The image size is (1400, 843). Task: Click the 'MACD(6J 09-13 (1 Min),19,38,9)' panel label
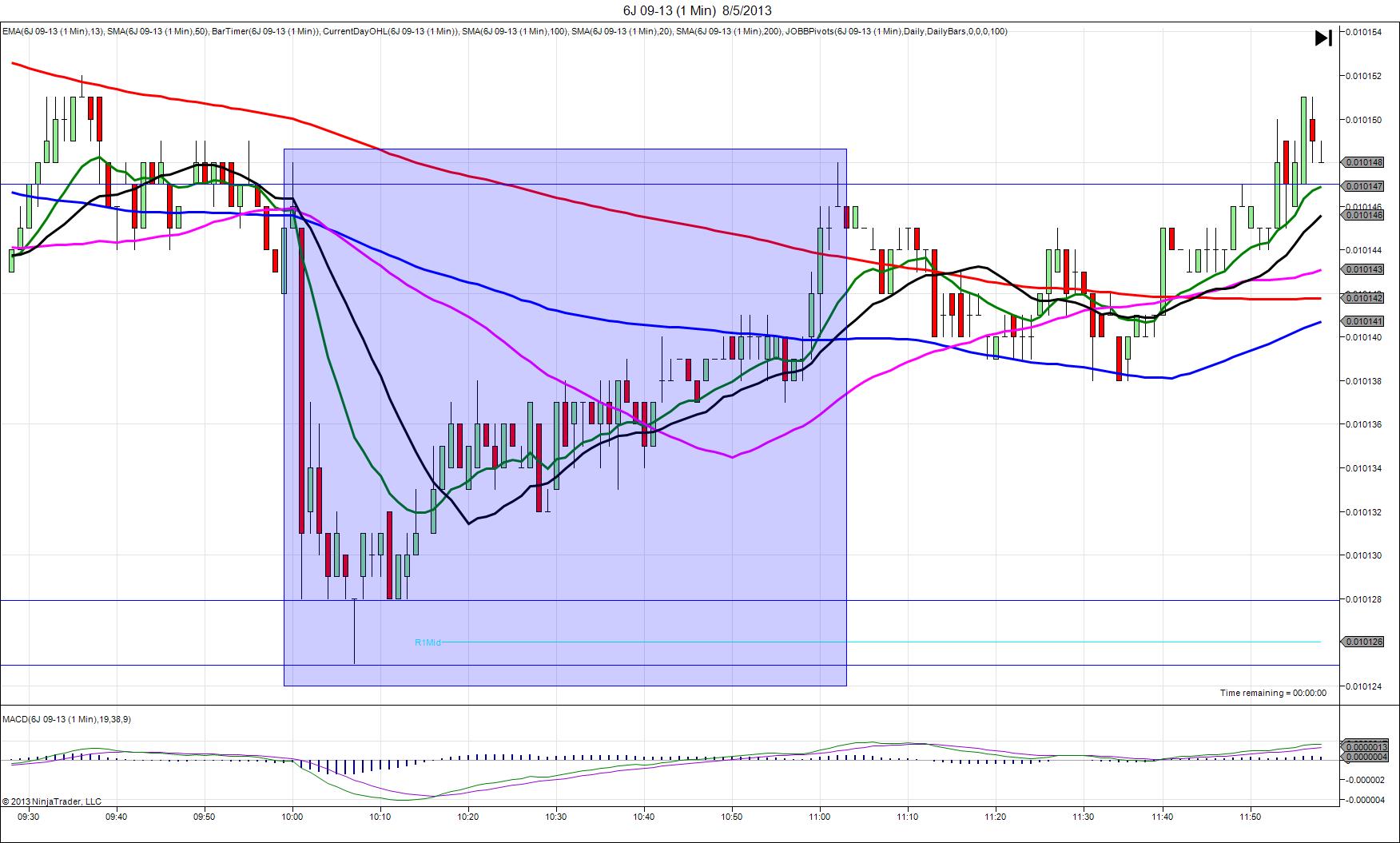tap(67, 719)
